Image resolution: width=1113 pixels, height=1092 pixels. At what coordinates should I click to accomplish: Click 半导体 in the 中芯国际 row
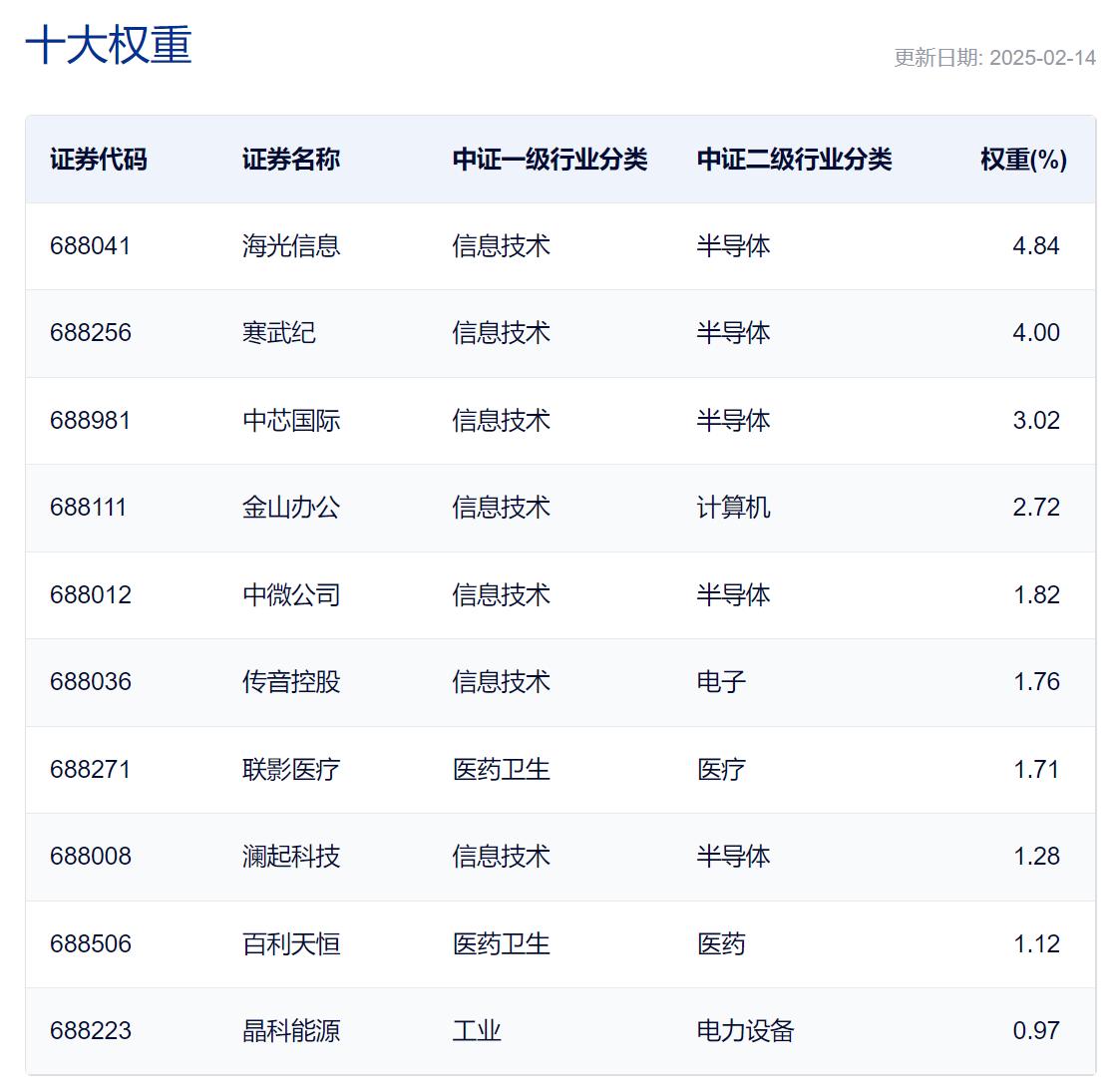coord(733,420)
